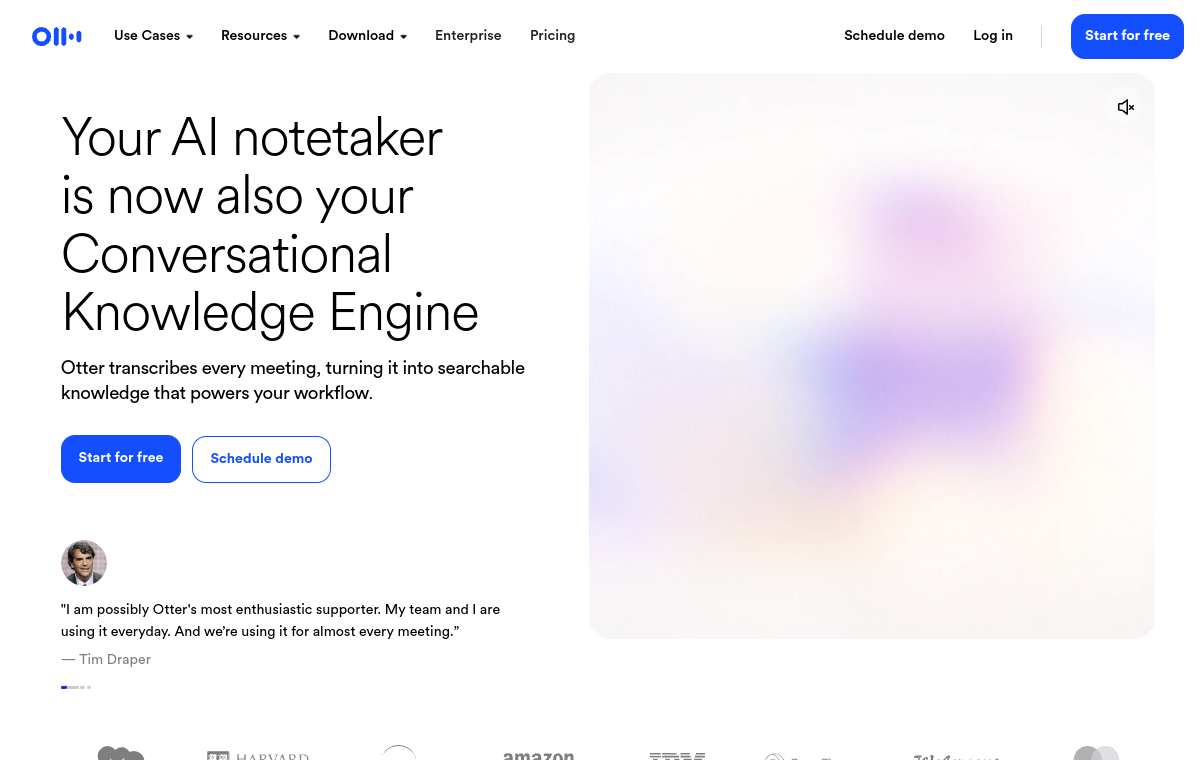The height and width of the screenshot is (760, 1200).
Task: Unmute the hero video sound icon
Action: [x=1126, y=107]
